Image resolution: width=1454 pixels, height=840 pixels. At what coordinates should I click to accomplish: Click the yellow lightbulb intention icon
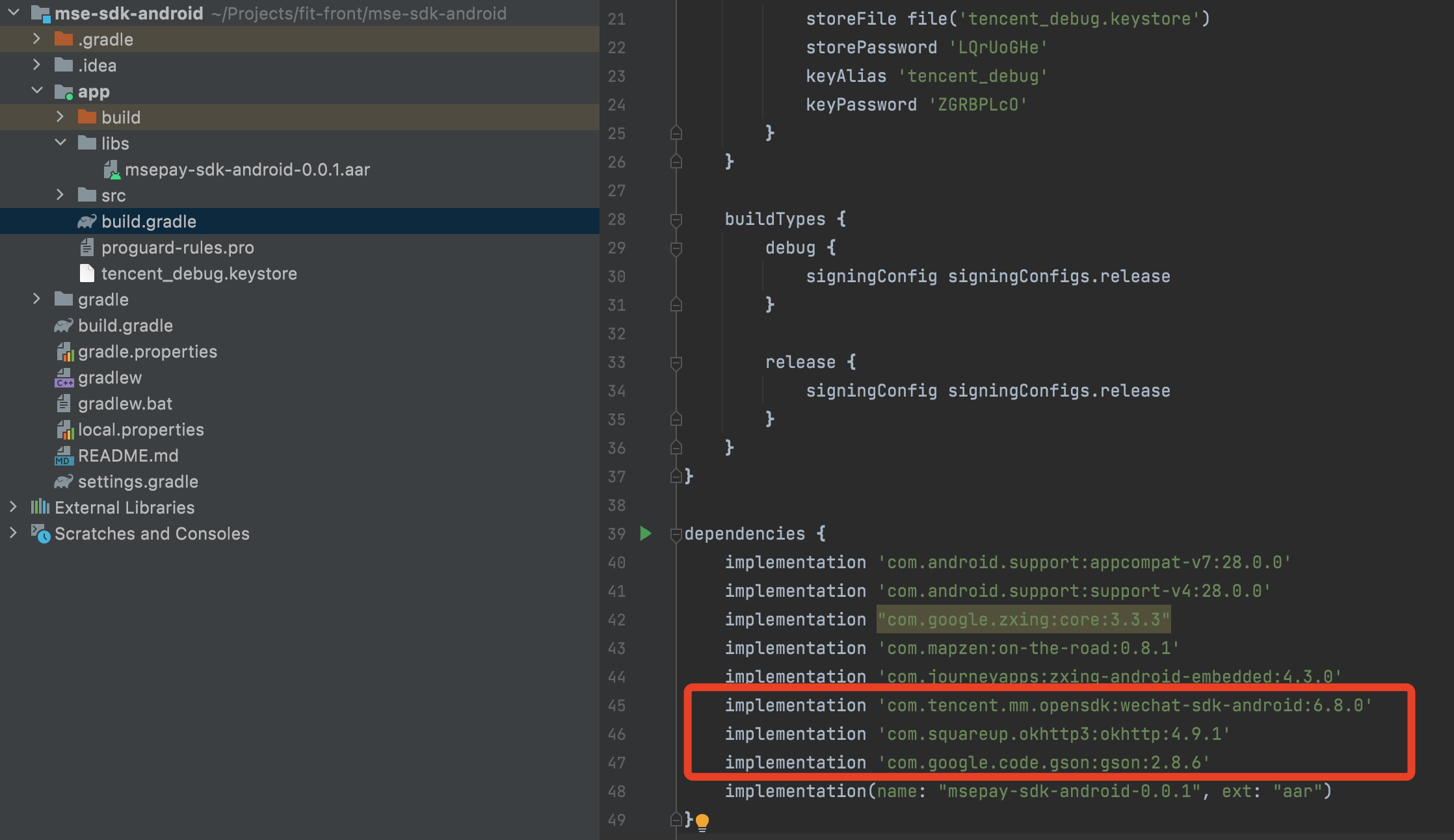click(702, 822)
